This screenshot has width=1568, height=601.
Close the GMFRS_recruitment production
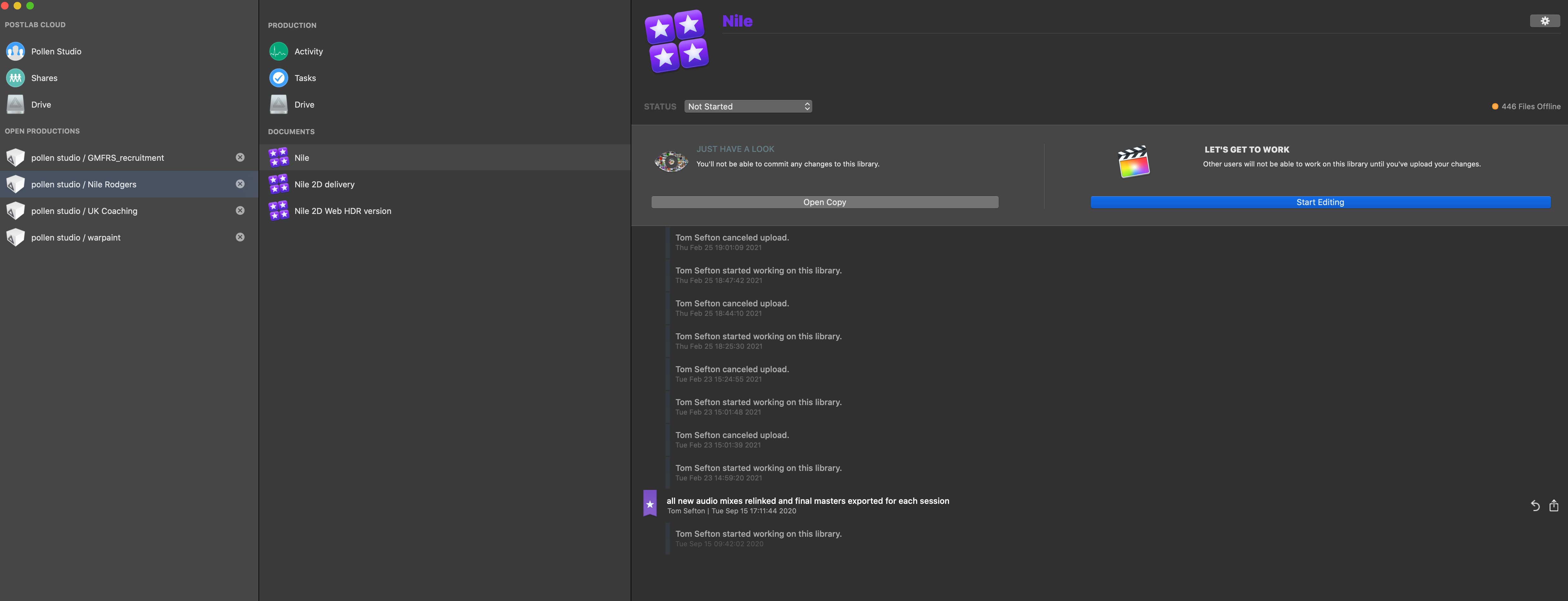pyautogui.click(x=241, y=158)
